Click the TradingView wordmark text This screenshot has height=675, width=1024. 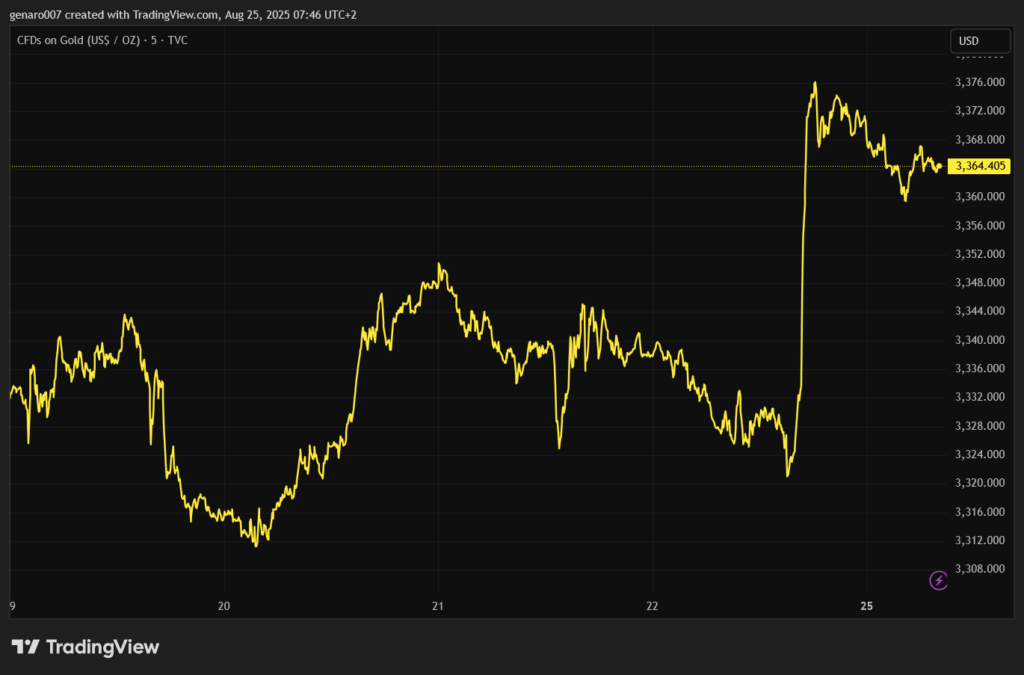click(x=103, y=647)
